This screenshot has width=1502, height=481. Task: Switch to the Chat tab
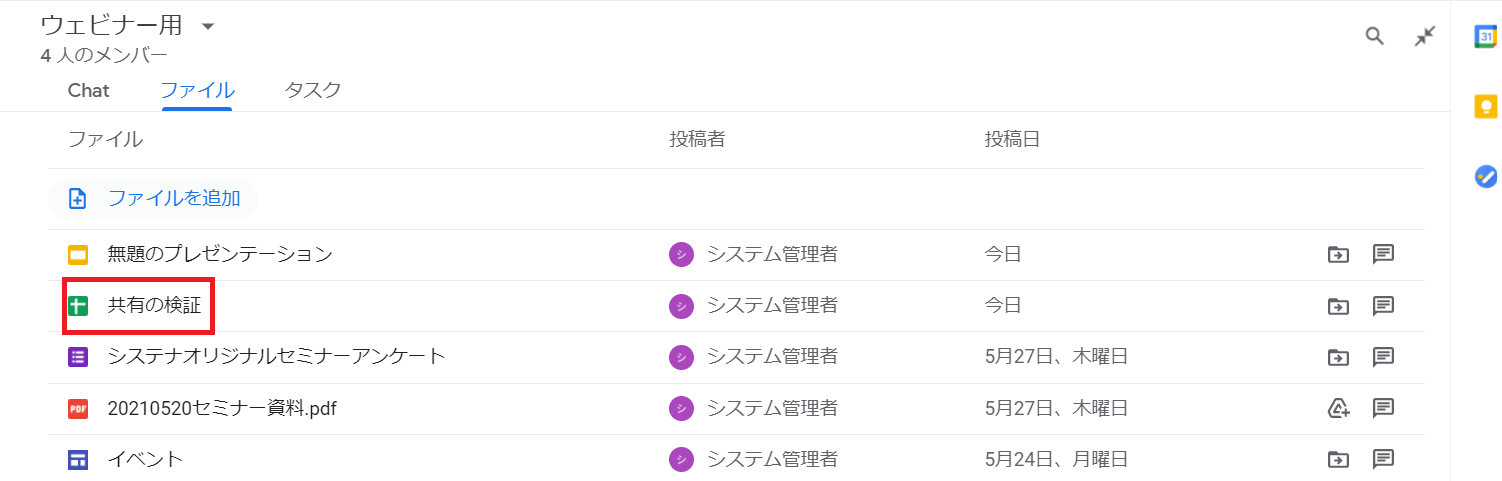click(x=89, y=90)
